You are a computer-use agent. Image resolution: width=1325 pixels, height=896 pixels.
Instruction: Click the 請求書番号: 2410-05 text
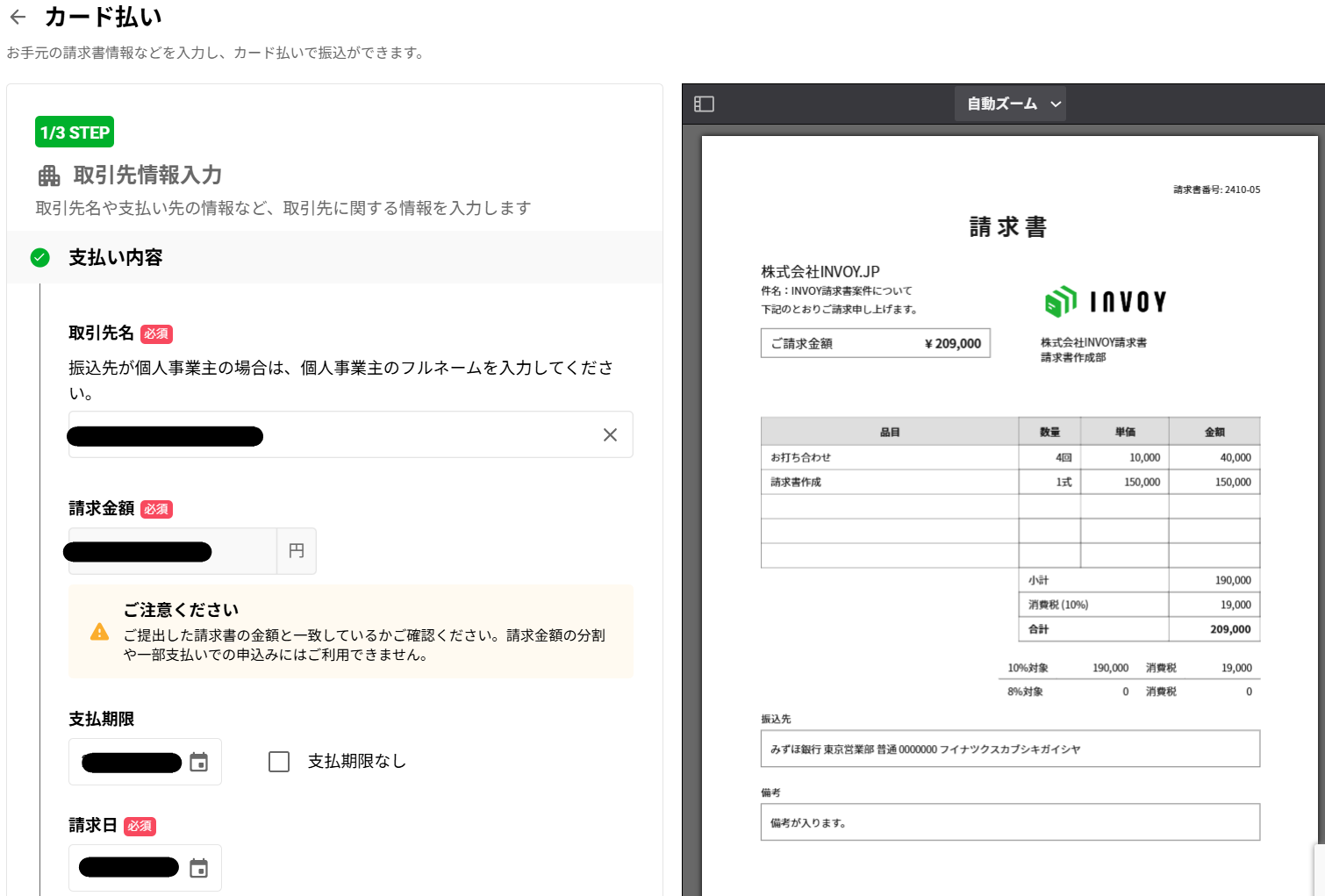(1217, 190)
